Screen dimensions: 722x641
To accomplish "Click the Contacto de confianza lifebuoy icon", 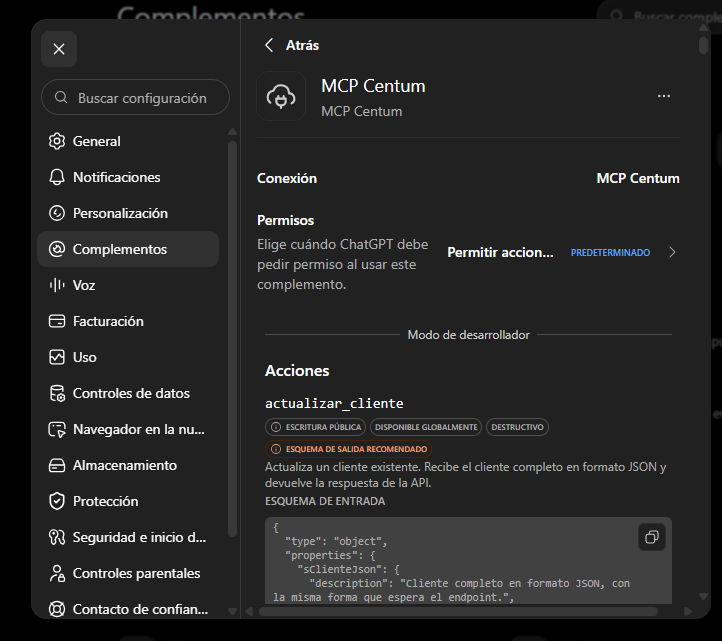I will point(57,609).
